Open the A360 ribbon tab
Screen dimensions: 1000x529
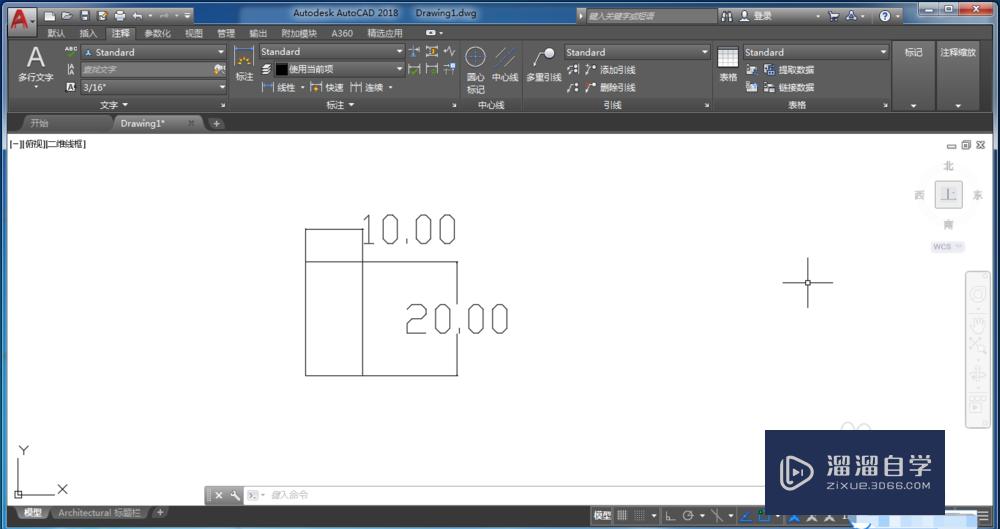click(x=342, y=33)
